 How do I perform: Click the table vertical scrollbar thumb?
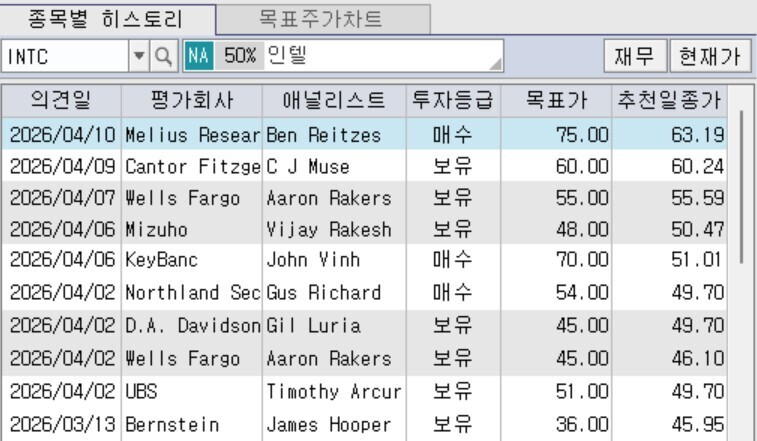pos(742,187)
